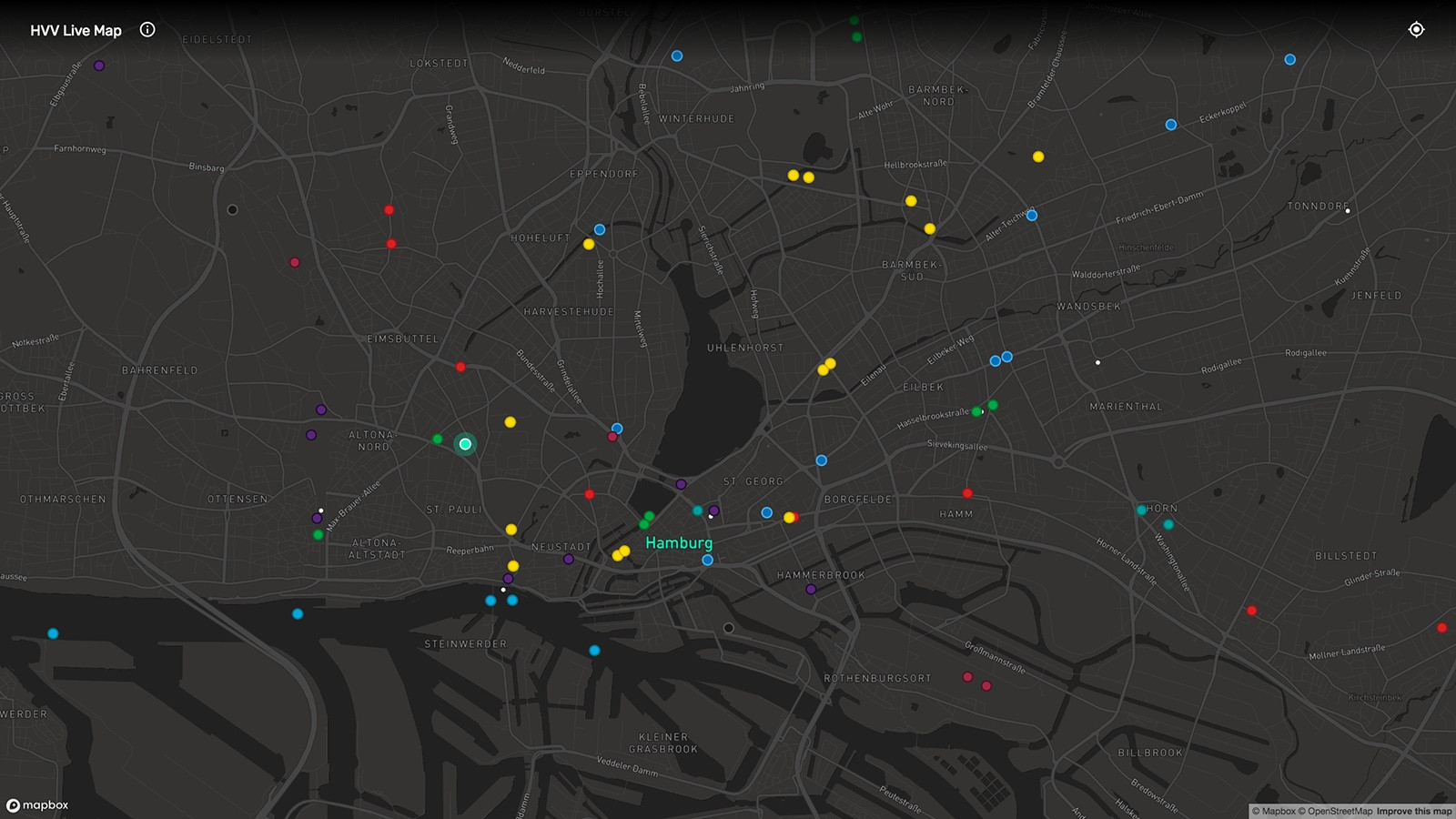Select the yellow vehicle marker near Hoheluft
The width and height of the screenshot is (1456, 819).
(x=588, y=243)
